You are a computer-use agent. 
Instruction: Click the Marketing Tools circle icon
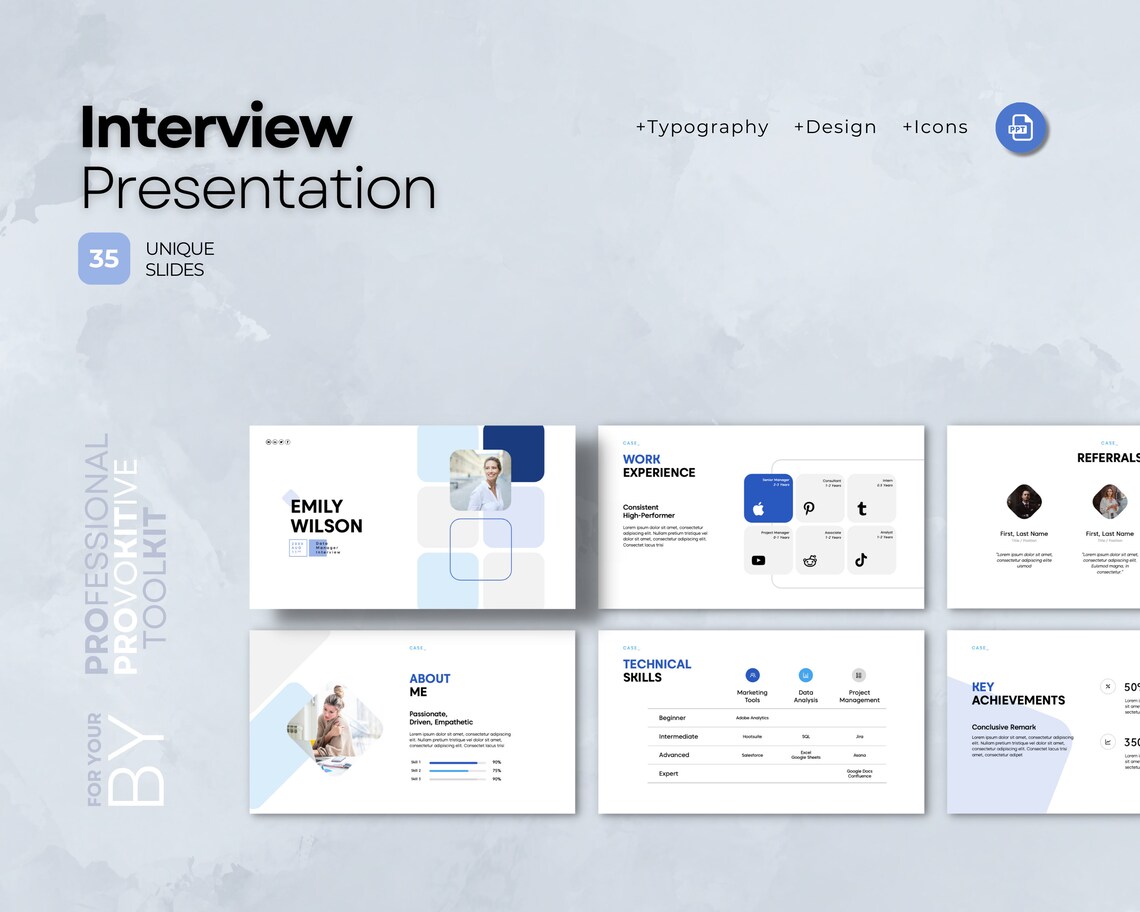click(753, 675)
